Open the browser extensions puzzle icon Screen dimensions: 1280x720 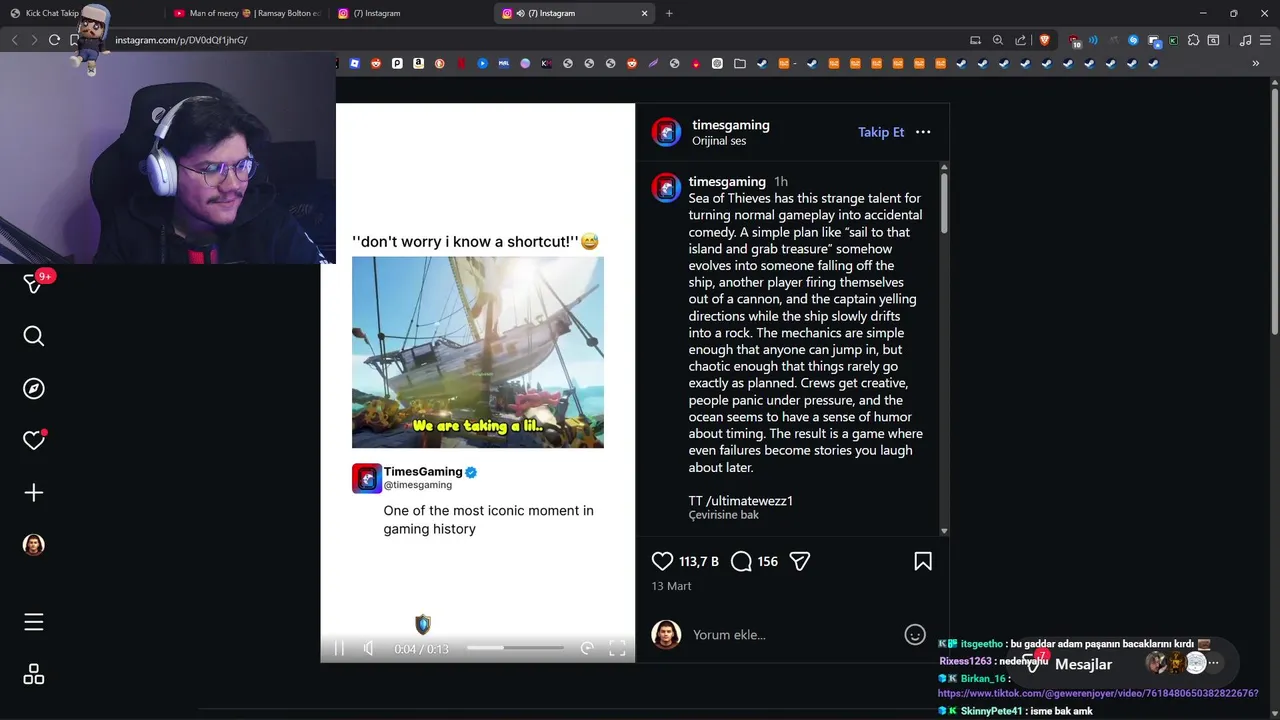pos(1193,40)
